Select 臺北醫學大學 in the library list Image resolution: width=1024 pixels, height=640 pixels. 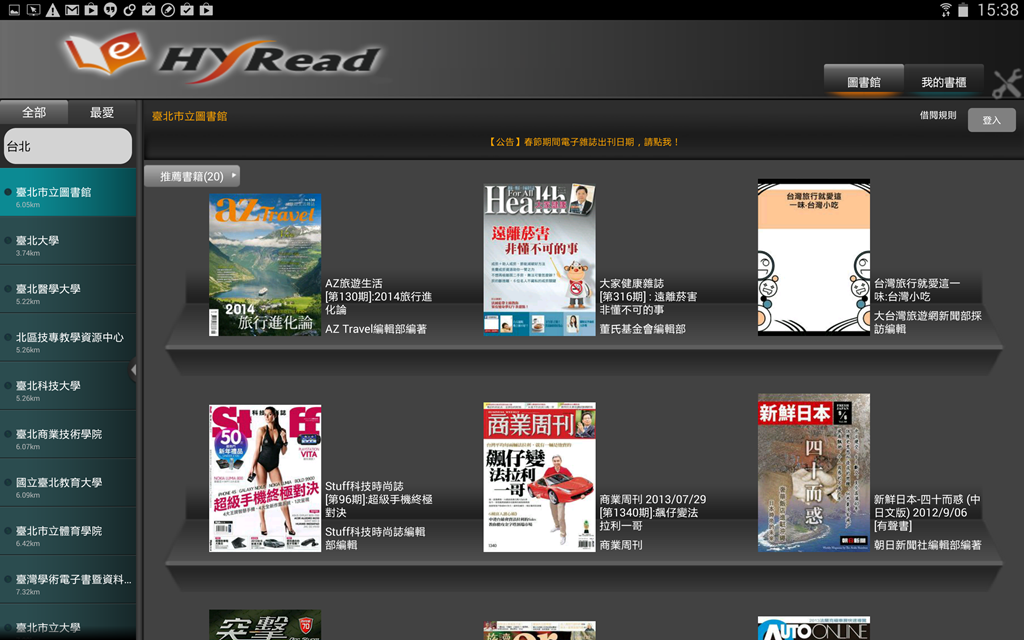(x=68, y=289)
